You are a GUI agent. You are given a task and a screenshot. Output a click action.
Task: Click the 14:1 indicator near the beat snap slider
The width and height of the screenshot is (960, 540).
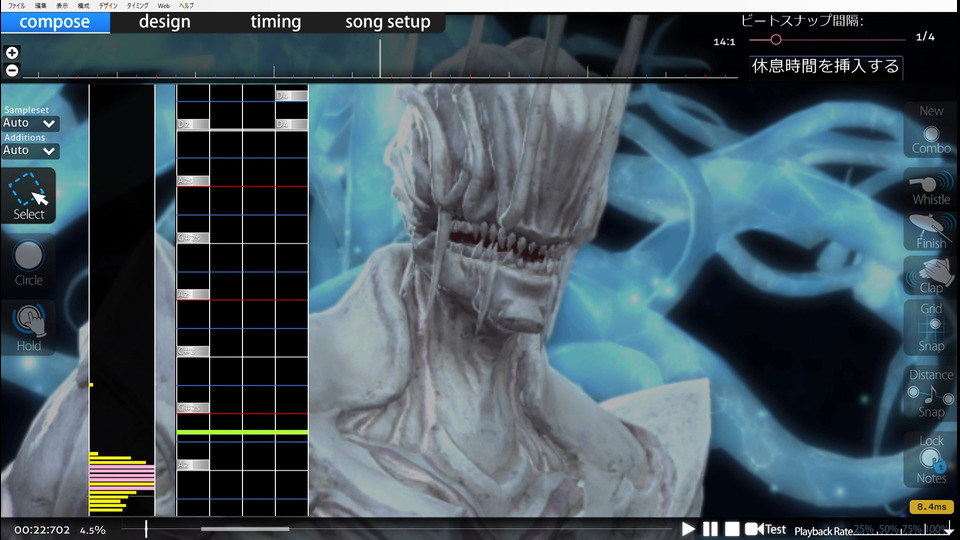(724, 42)
